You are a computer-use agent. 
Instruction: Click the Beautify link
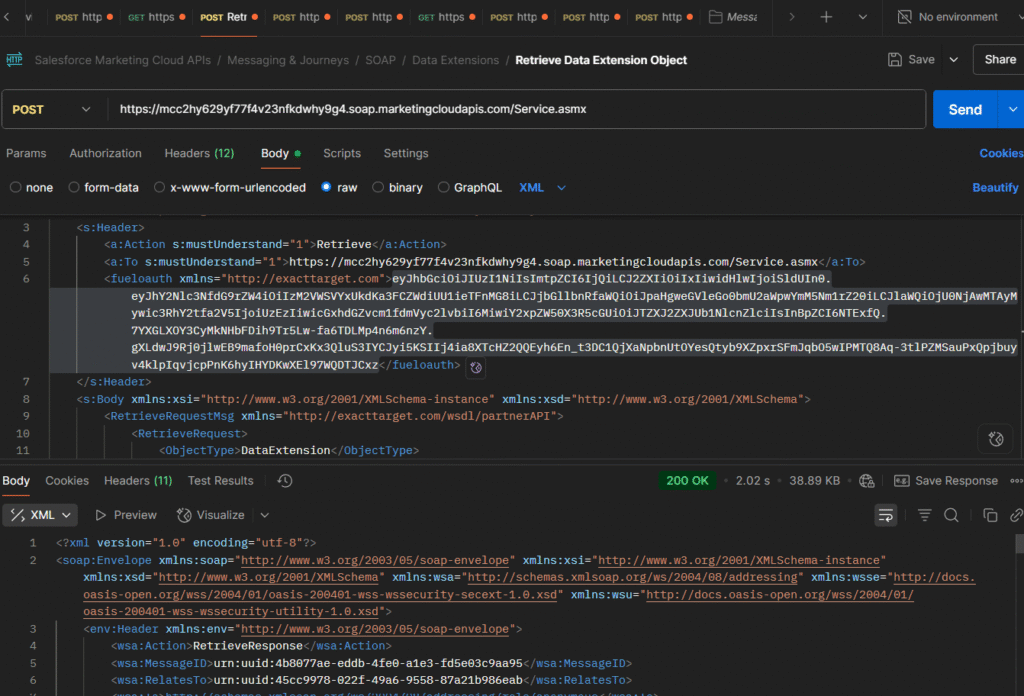[996, 187]
